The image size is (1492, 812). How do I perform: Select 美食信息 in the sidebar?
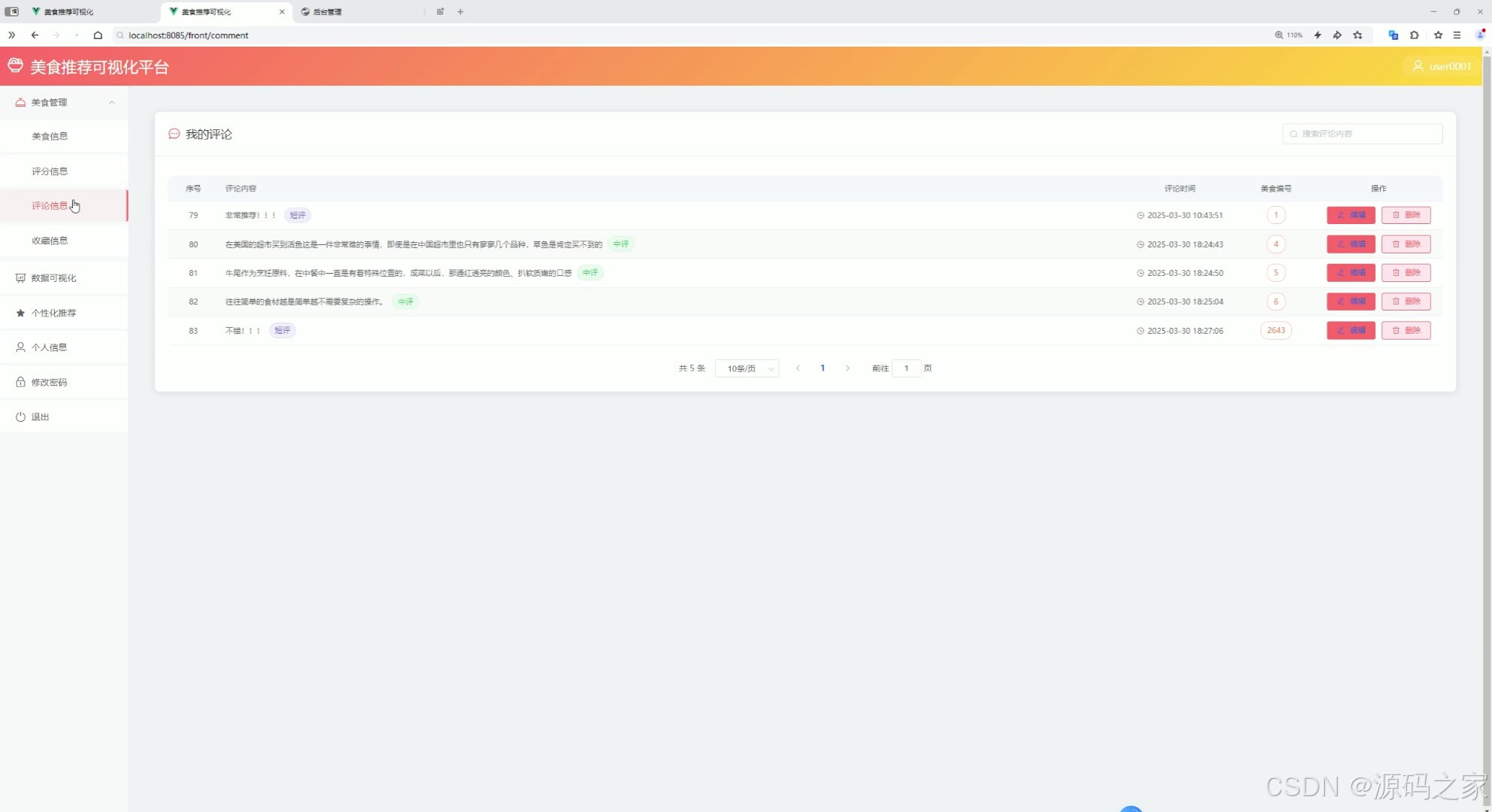point(50,136)
